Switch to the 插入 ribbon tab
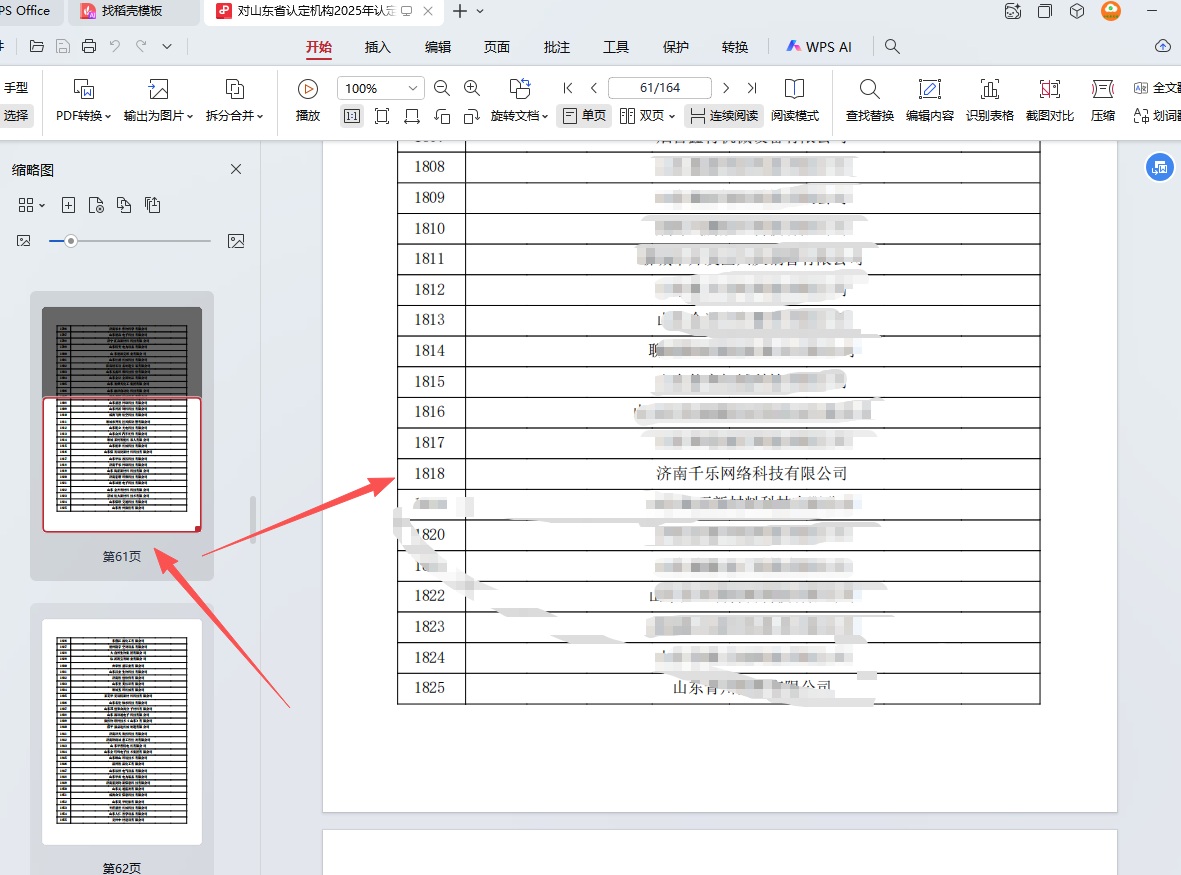This screenshot has height=875, width=1181. click(378, 47)
